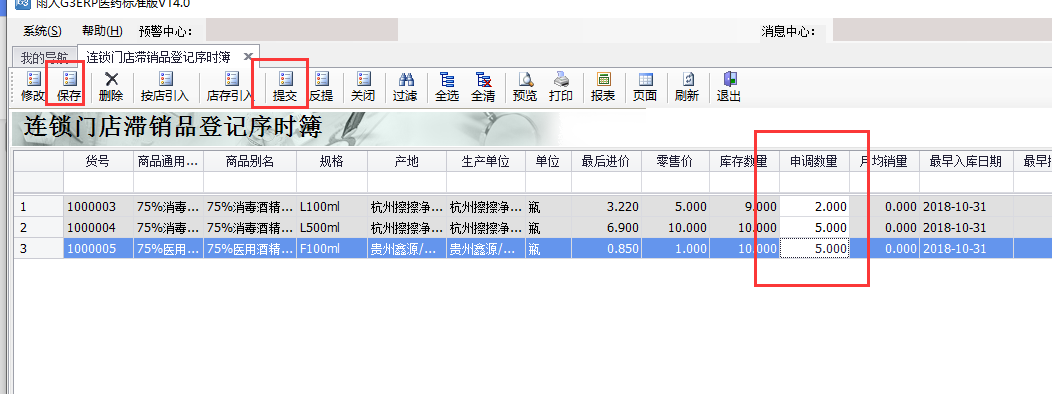
Task: Click 申调数量 cell in row 1
Action: pos(814,207)
